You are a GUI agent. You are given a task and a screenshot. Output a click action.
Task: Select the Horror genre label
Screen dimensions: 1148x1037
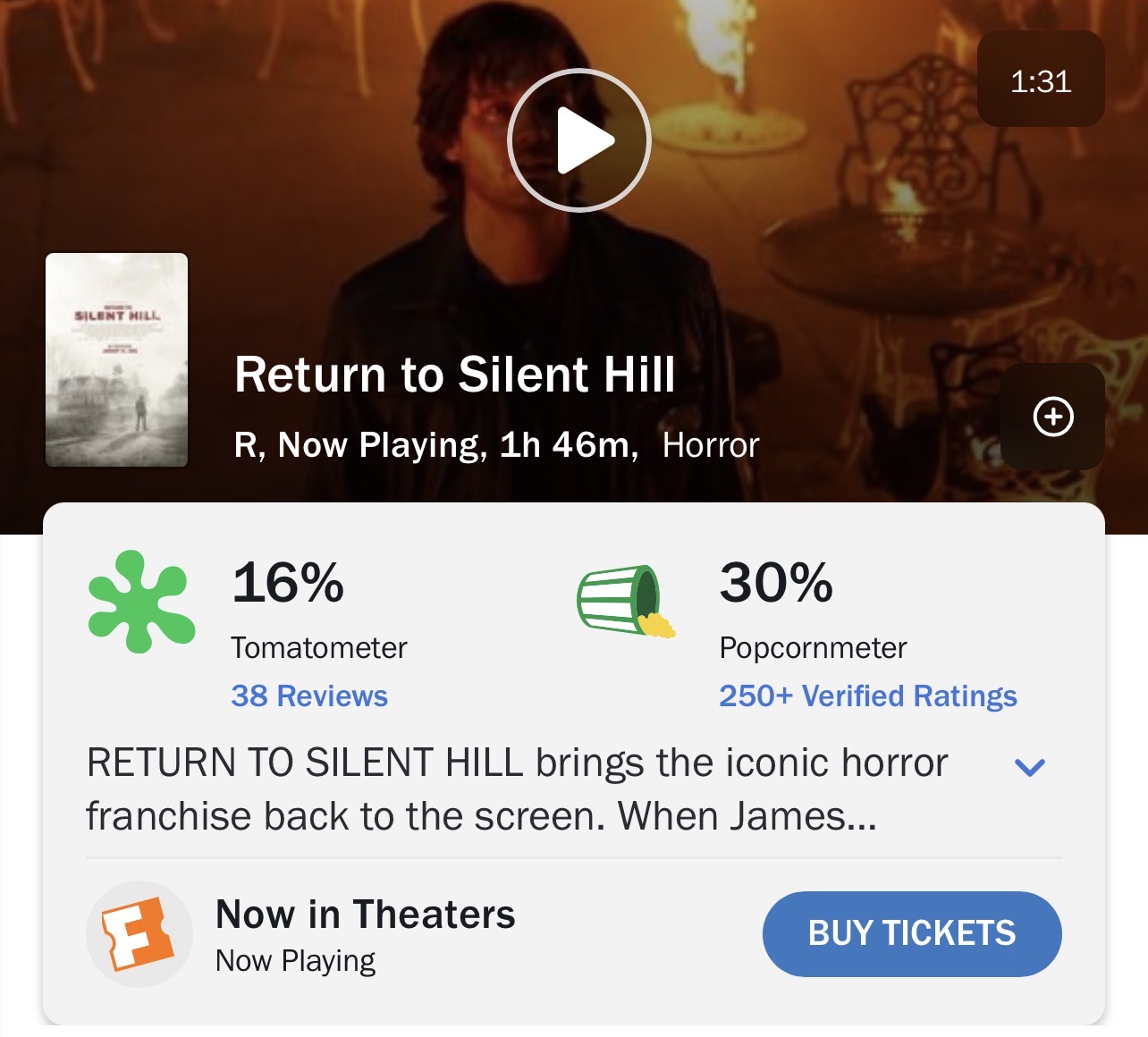tap(711, 445)
